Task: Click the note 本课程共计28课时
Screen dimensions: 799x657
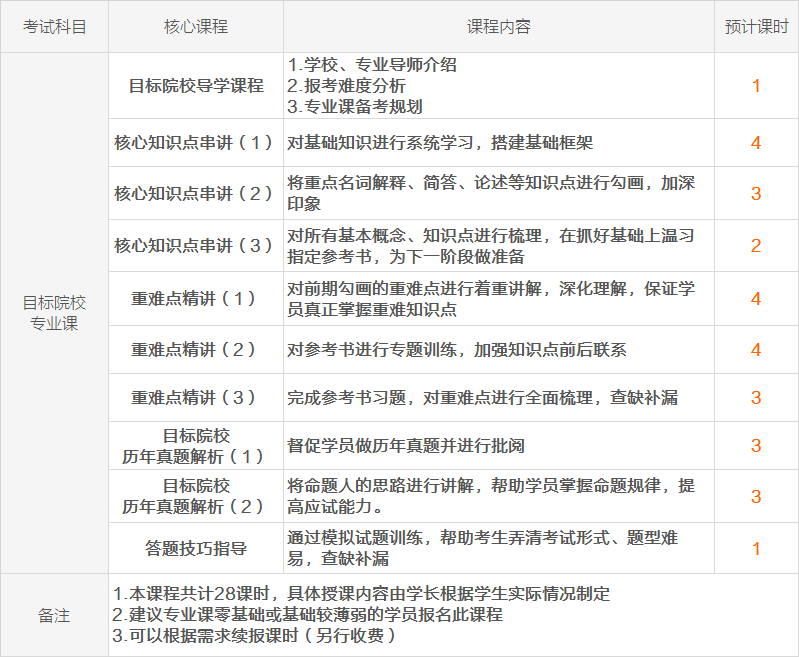Action: pos(190,593)
